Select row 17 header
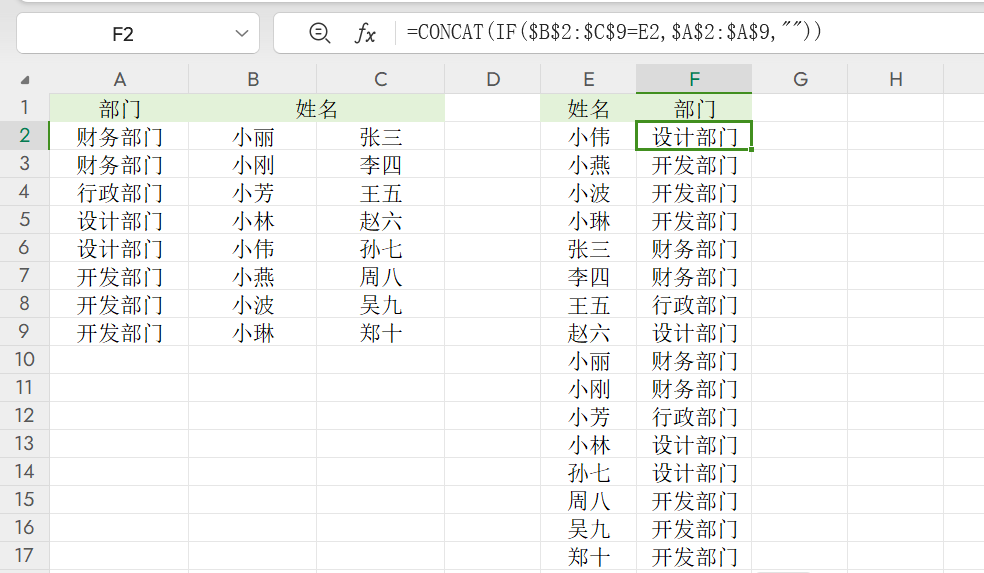984x573 pixels. tap(25, 556)
